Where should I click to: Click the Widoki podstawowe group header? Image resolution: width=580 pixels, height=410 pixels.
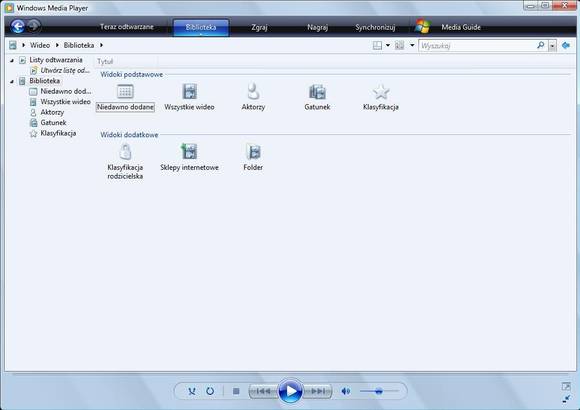(x=132, y=74)
